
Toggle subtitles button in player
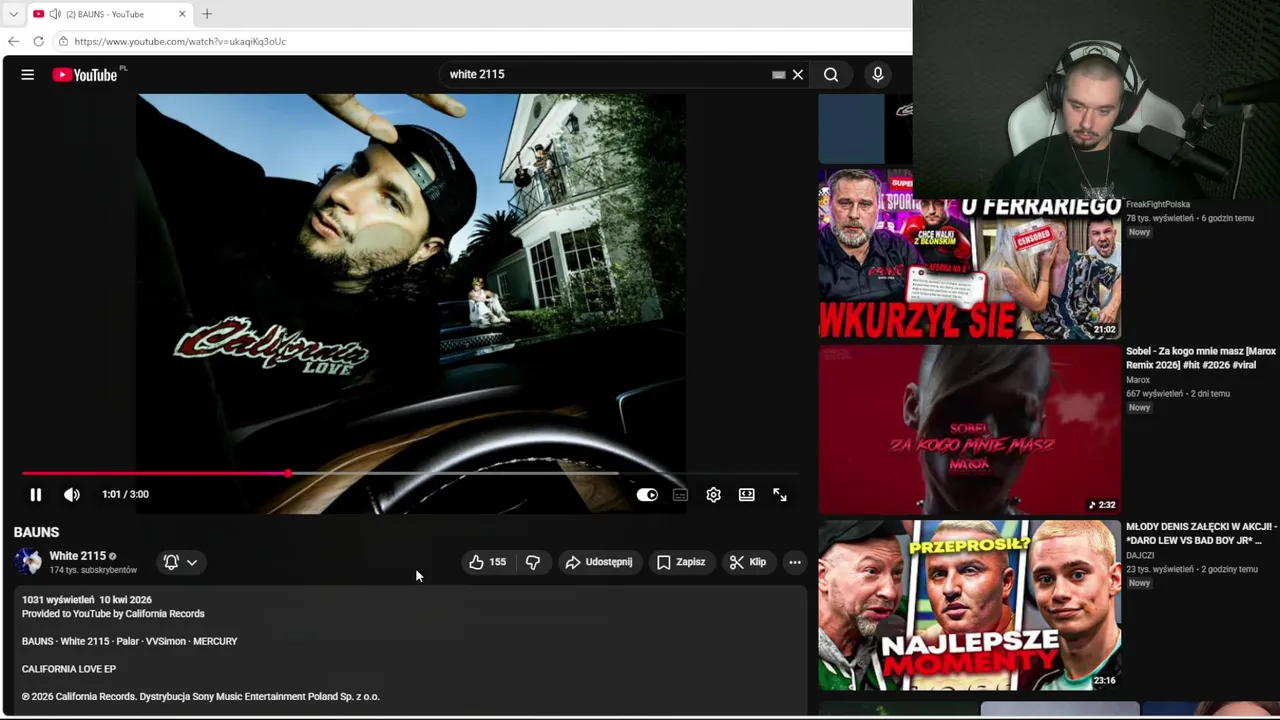click(680, 494)
